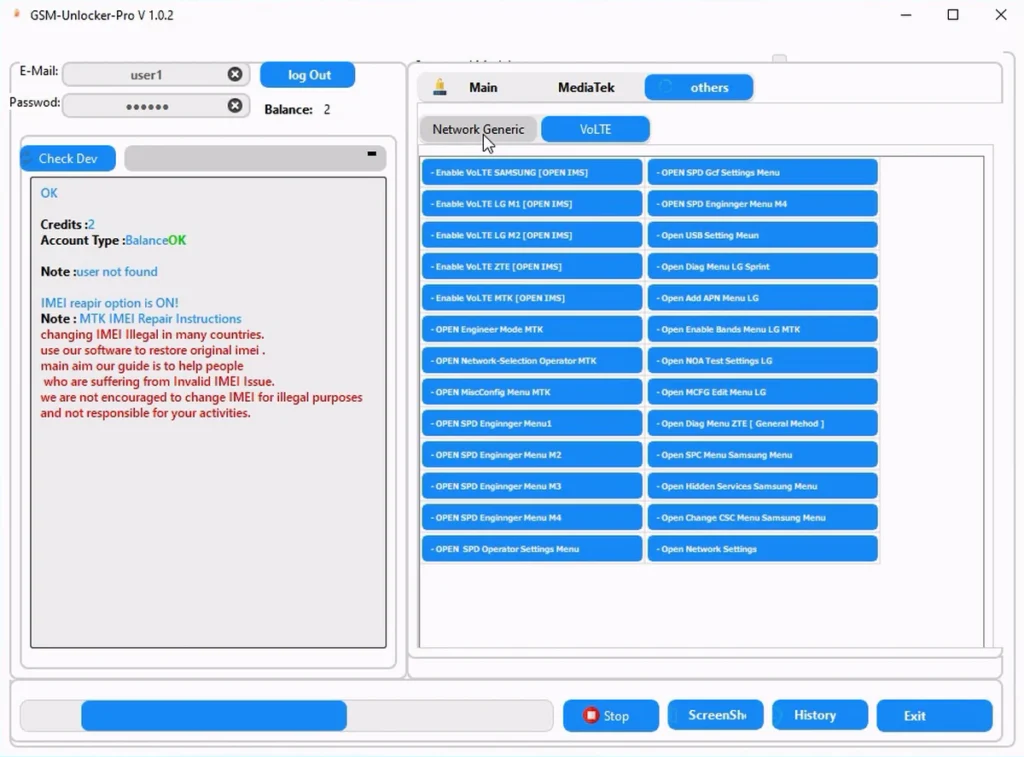This screenshot has width=1024, height=757.
Task: Switch to Network Generic sub-tab
Action: pyautogui.click(x=478, y=130)
